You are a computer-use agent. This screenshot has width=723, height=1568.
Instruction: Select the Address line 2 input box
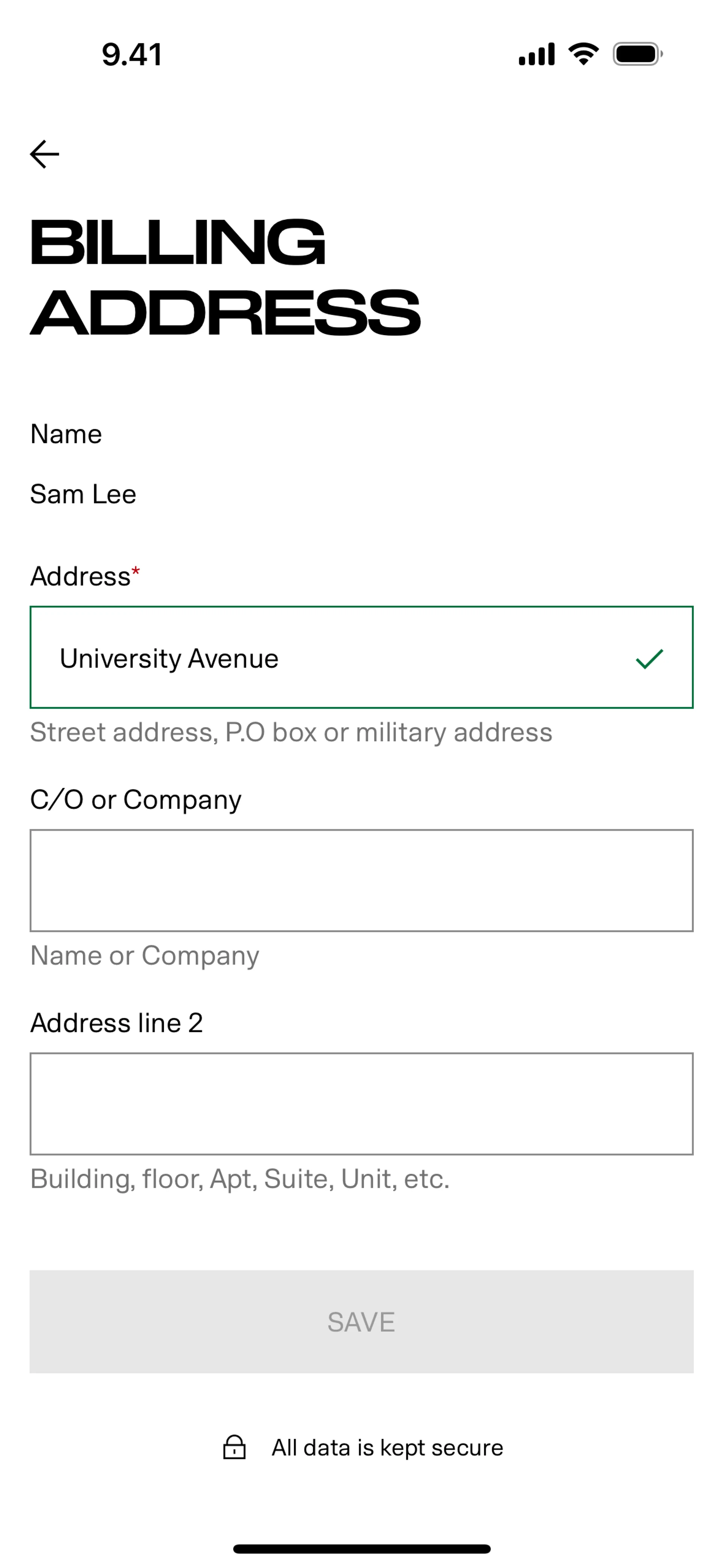[361, 1103]
